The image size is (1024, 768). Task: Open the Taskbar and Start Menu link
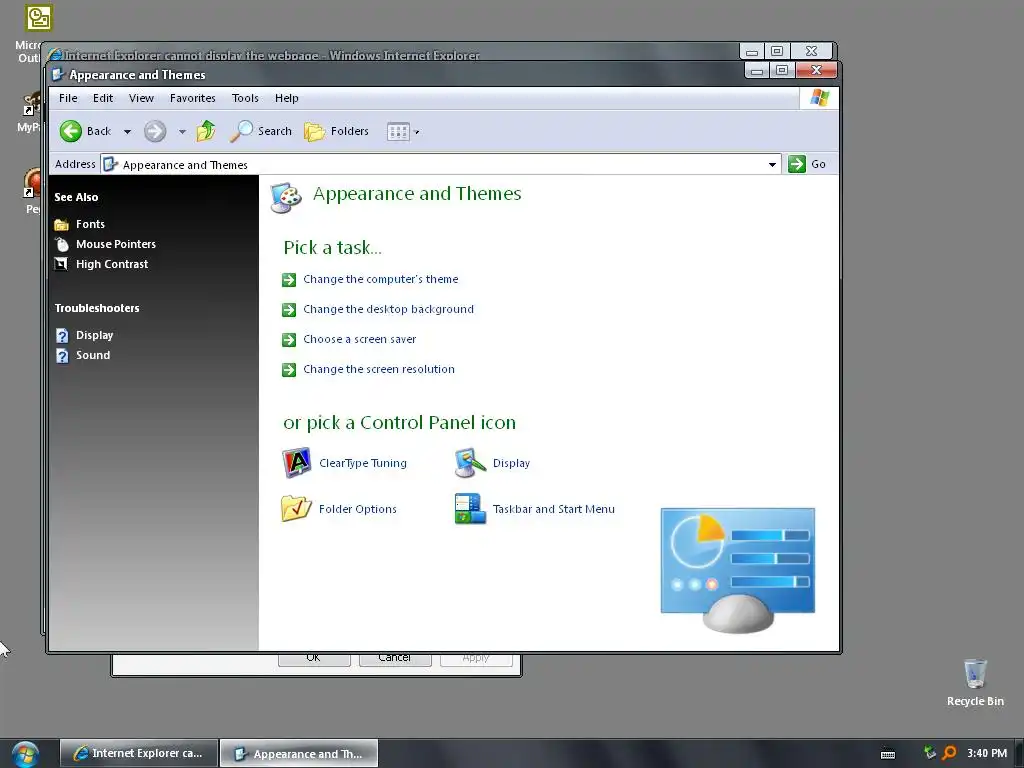click(x=554, y=509)
